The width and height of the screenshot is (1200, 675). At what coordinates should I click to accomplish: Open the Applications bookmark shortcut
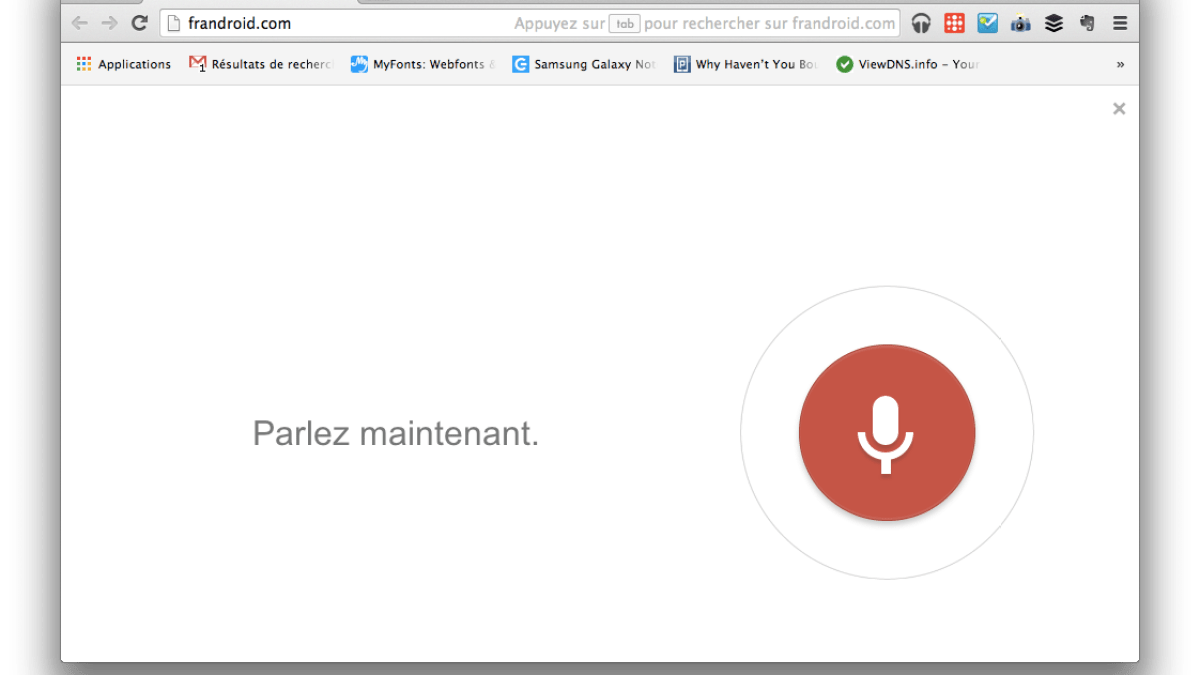(124, 64)
